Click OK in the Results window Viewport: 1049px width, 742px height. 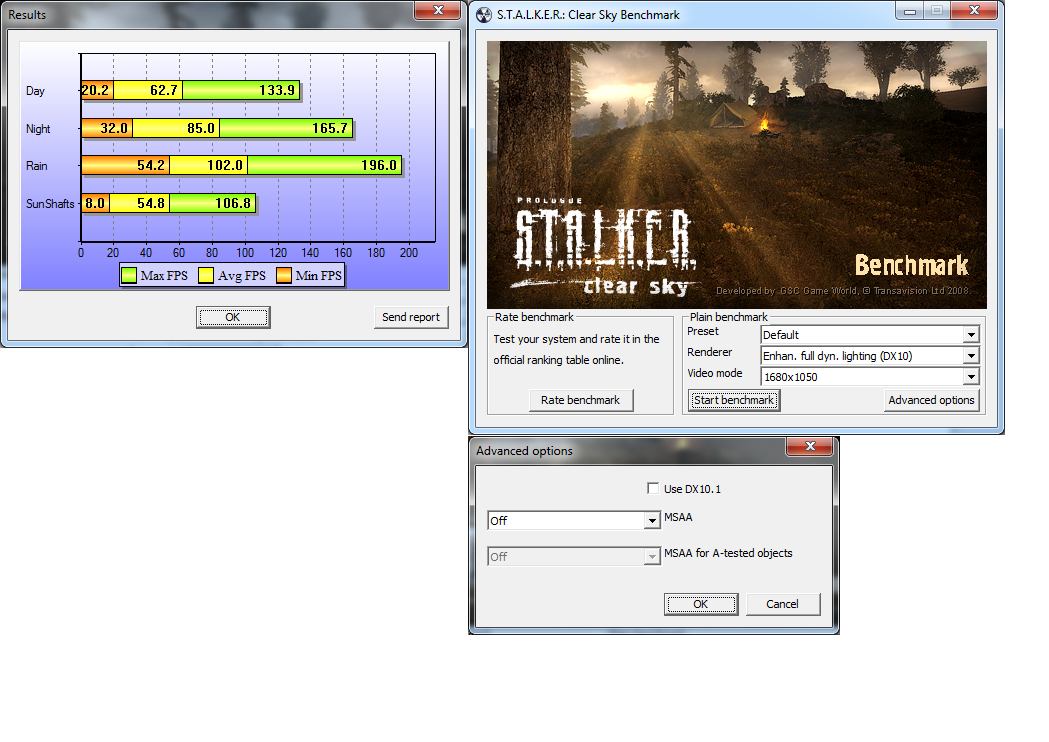pyautogui.click(x=233, y=317)
